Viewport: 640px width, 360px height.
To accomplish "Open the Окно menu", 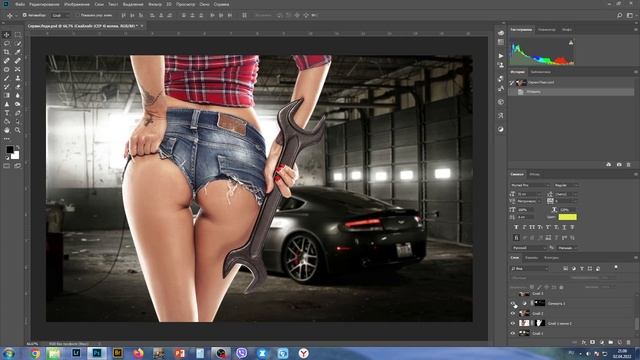I will pyautogui.click(x=204, y=4).
